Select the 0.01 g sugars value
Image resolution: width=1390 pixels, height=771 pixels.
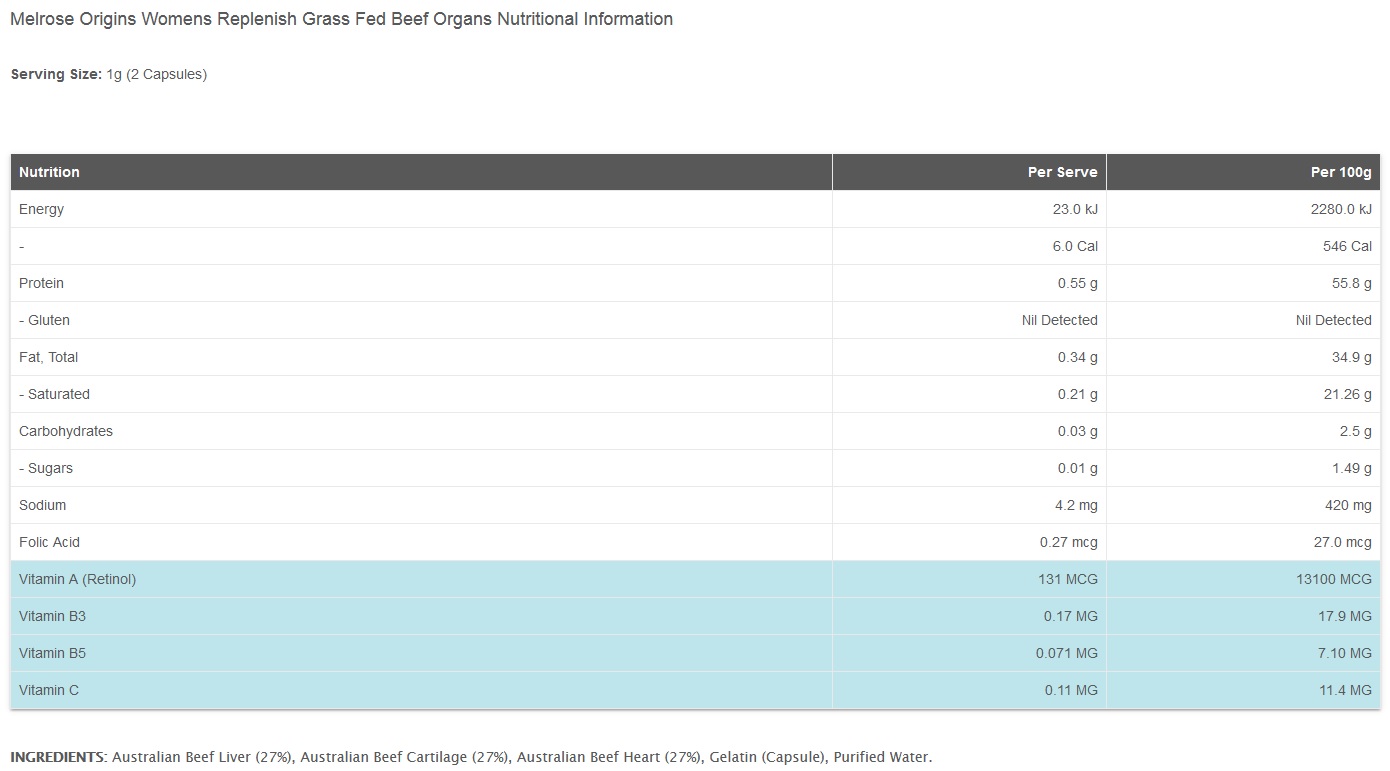(1078, 468)
